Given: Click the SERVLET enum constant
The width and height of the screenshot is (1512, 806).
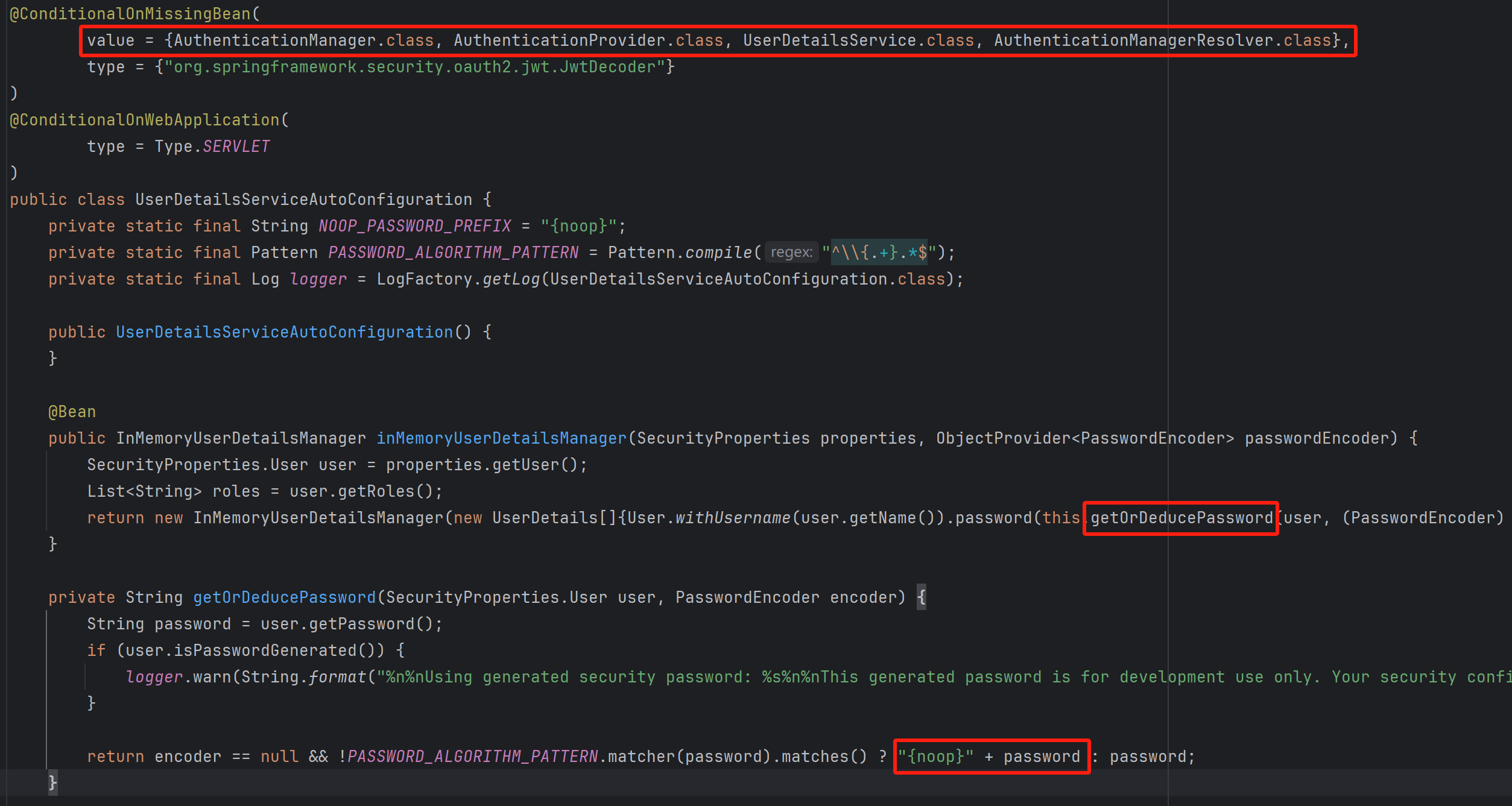Looking at the screenshot, I should [x=236, y=146].
